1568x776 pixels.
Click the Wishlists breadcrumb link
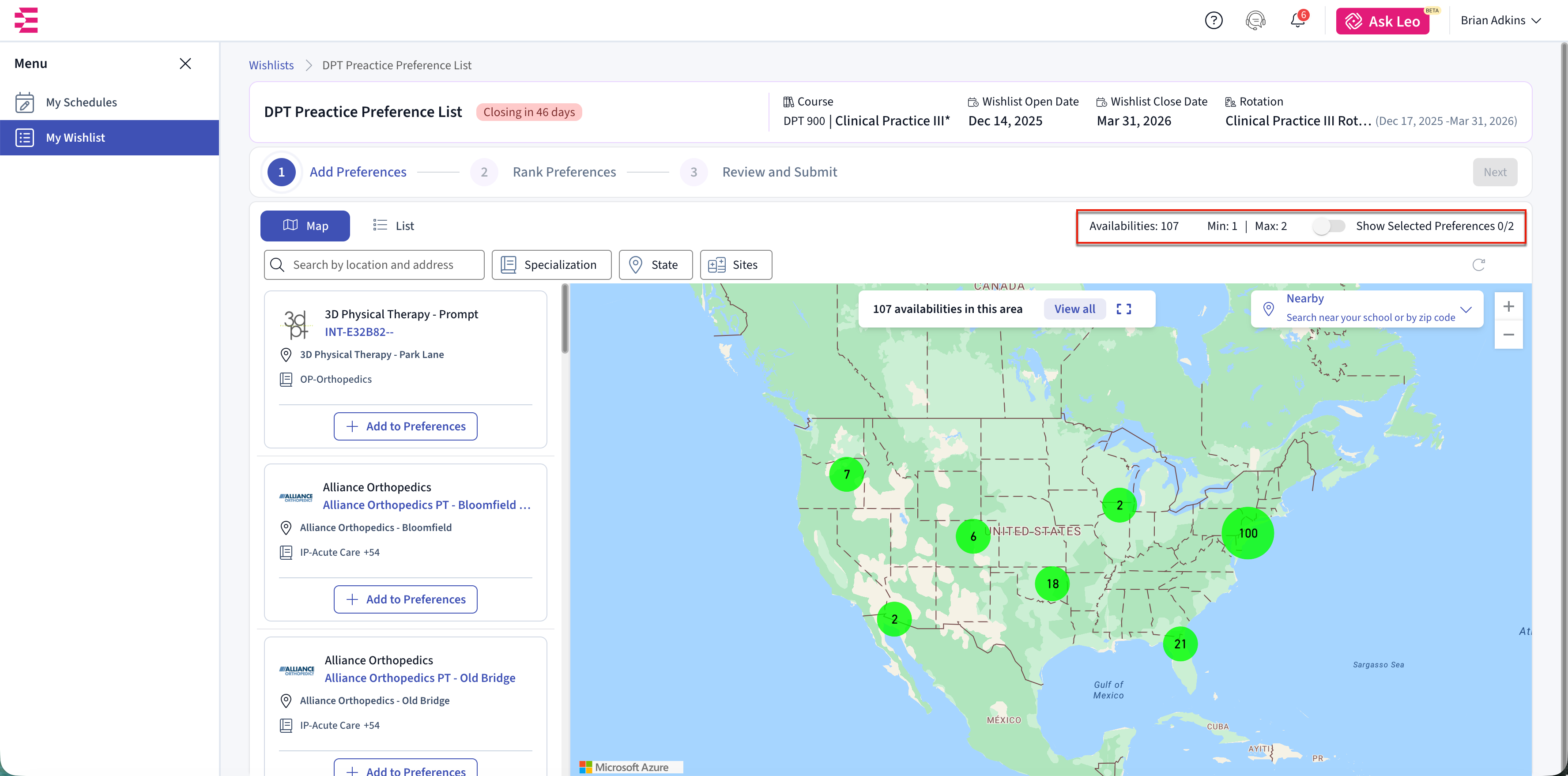pos(271,65)
